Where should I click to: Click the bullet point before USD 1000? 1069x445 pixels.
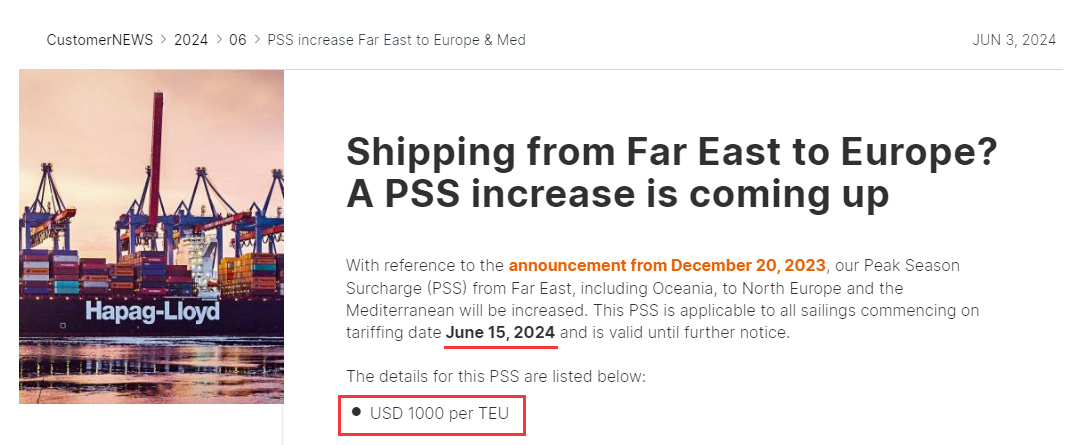356,411
